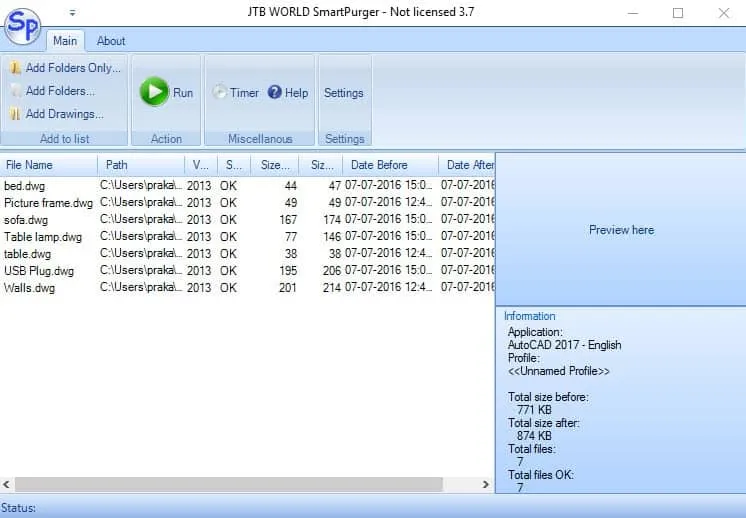This screenshot has width=746, height=518.
Task: Sort by the Path column header
Action: [x=141, y=165]
